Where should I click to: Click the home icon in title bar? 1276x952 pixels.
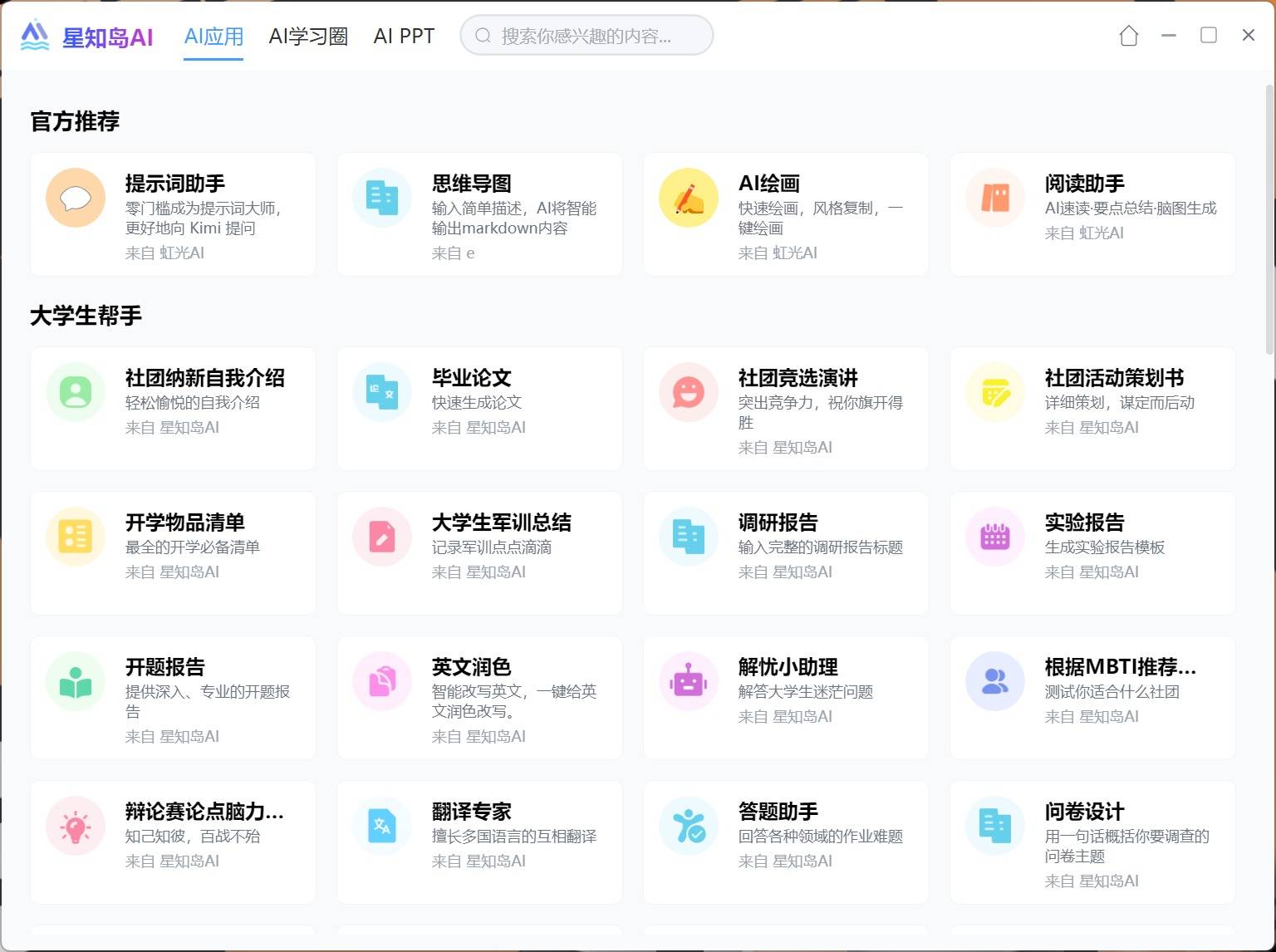1128,36
